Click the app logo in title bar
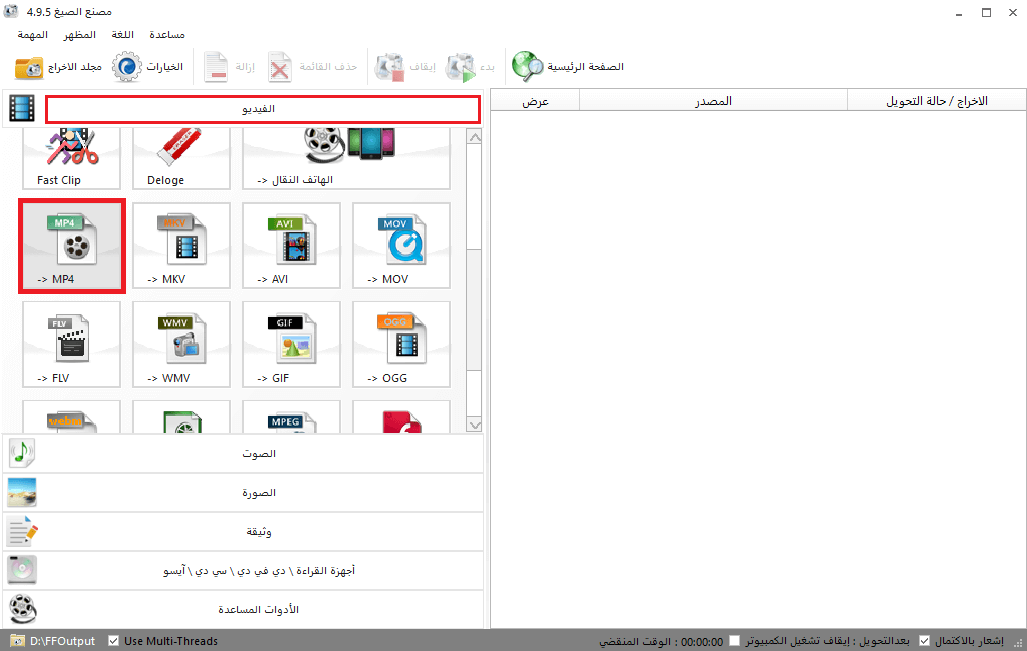This screenshot has height=651, width=1027. pyautogui.click(x=10, y=12)
